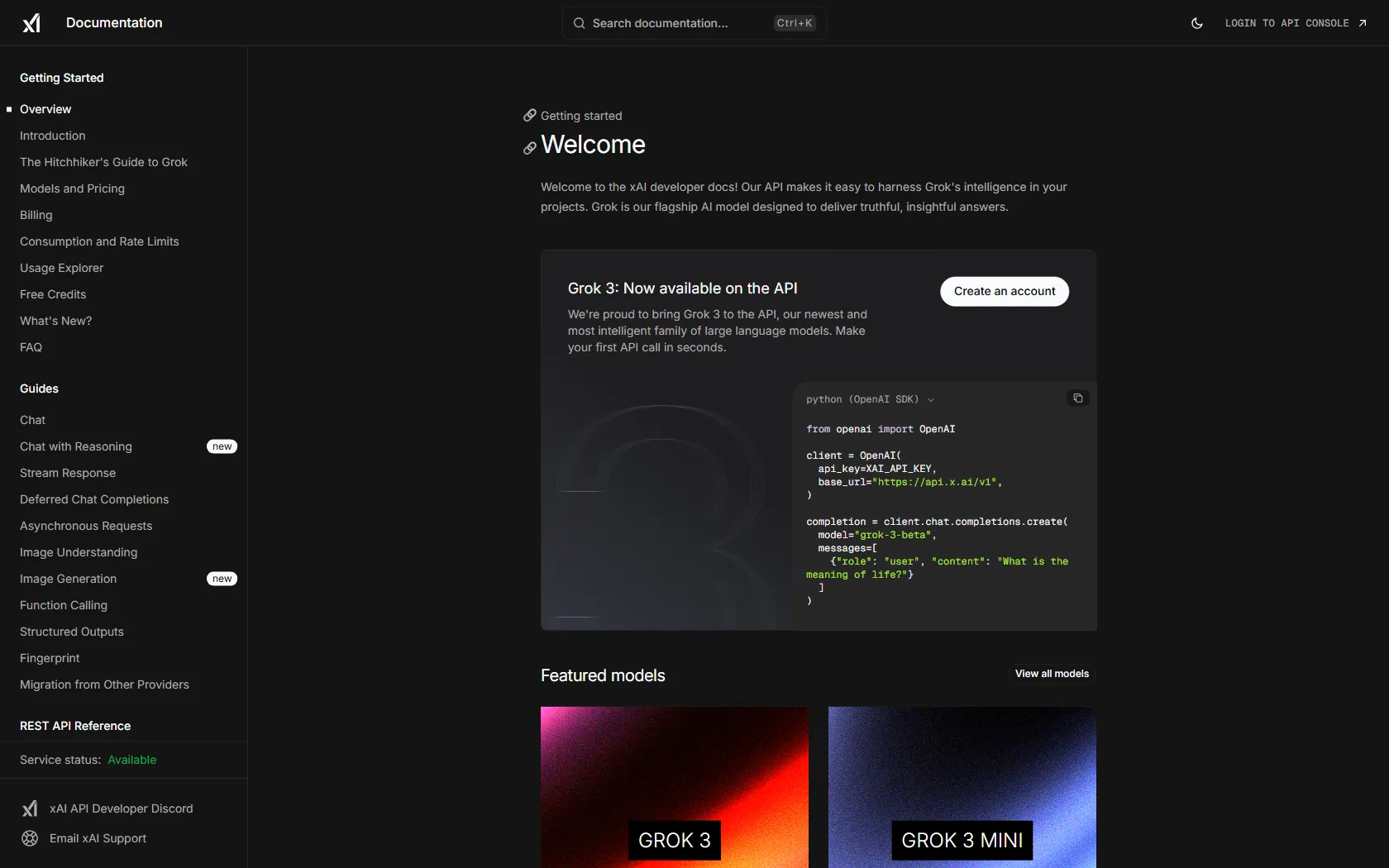
Task: Open Image Generation guide
Action: point(69,579)
